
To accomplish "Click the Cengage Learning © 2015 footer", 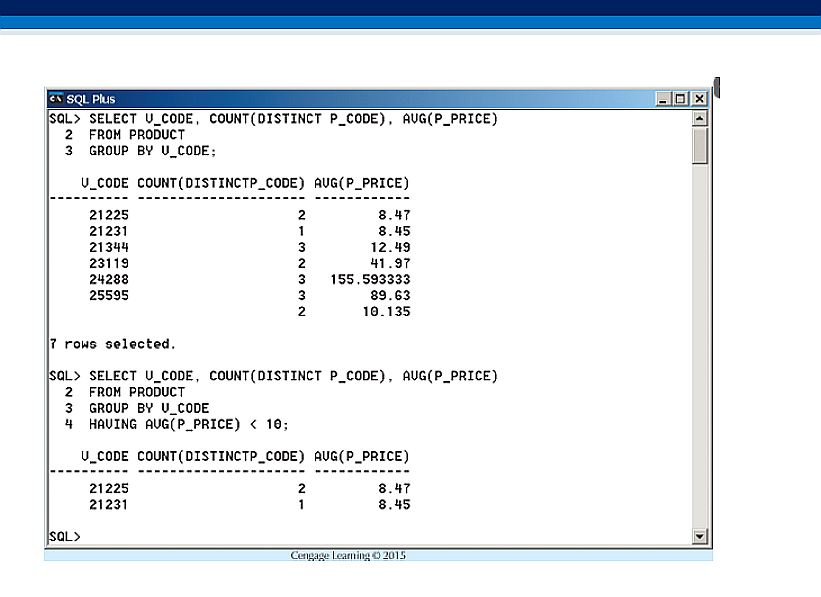I will coord(348,555).
